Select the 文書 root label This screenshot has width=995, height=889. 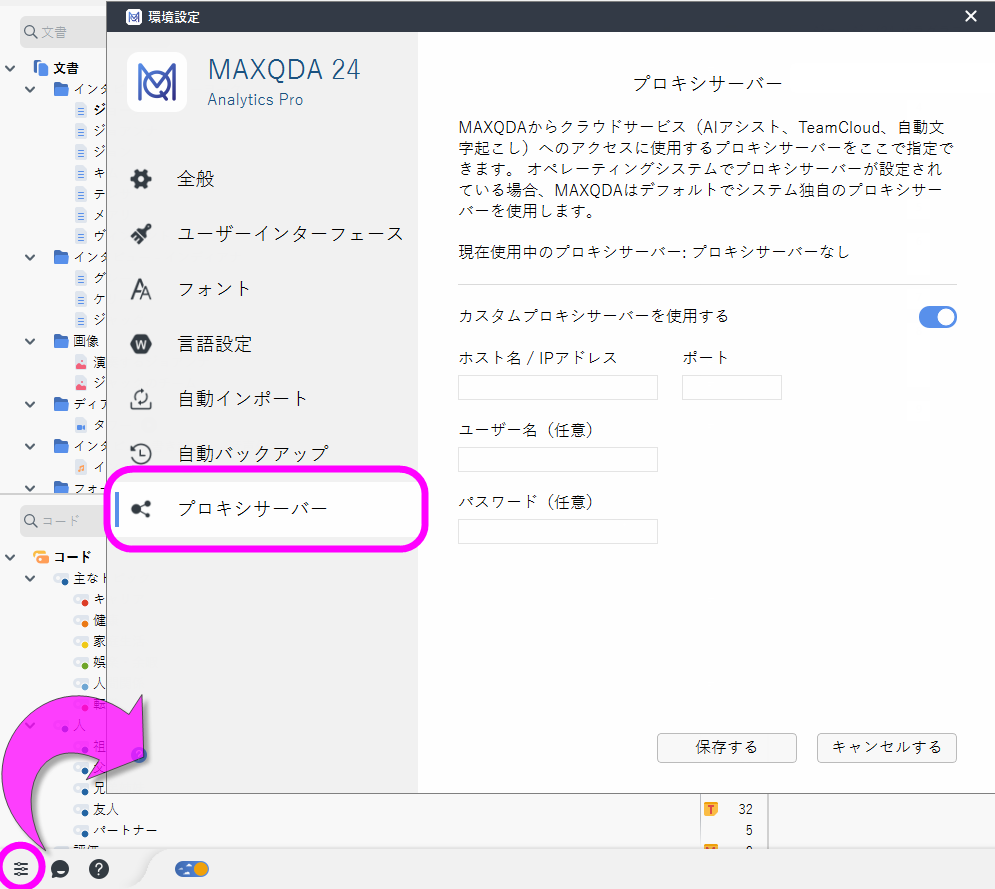pos(66,68)
